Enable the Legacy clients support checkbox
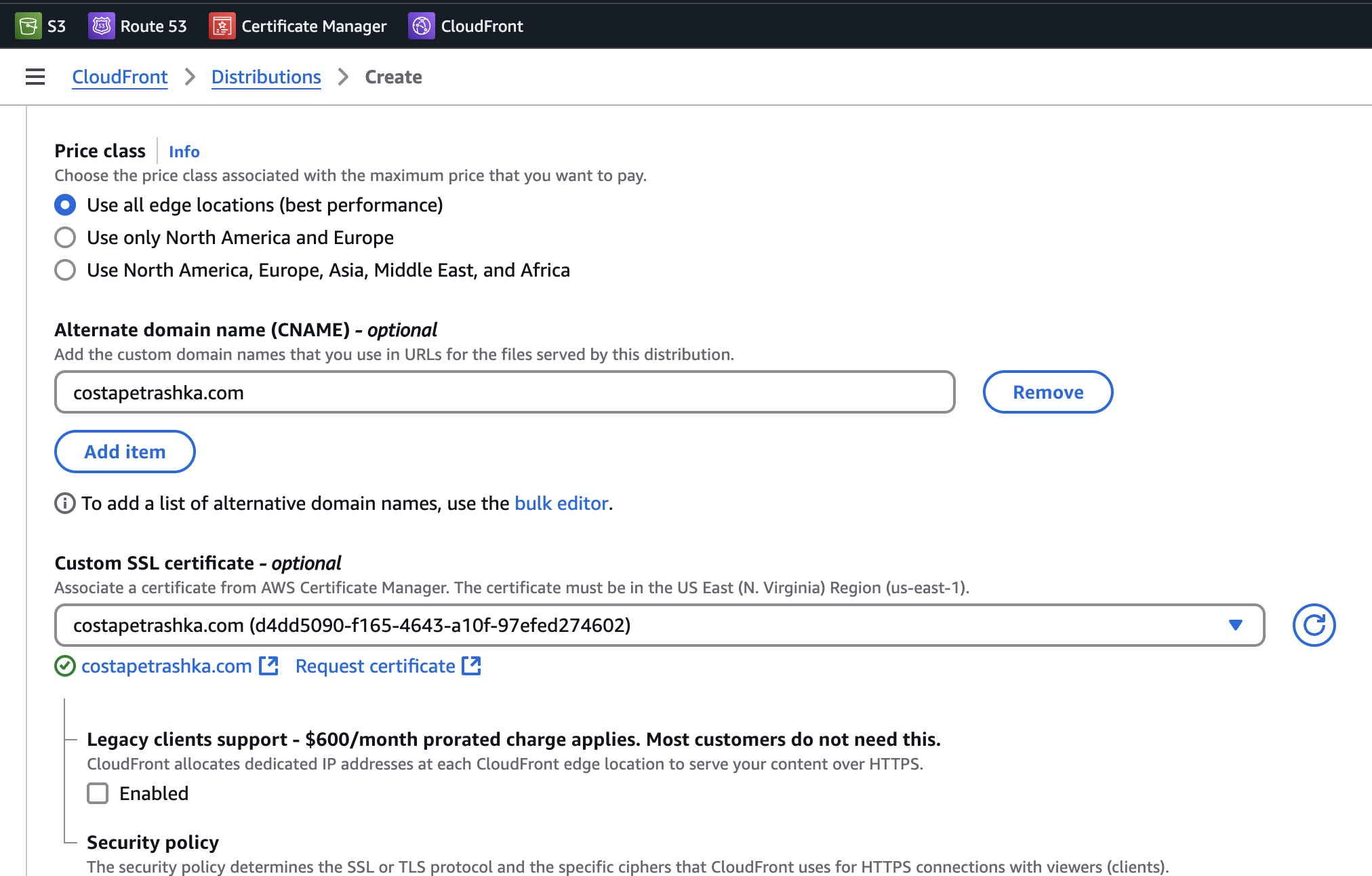The image size is (1372, 876). click(x=98, y=793)
